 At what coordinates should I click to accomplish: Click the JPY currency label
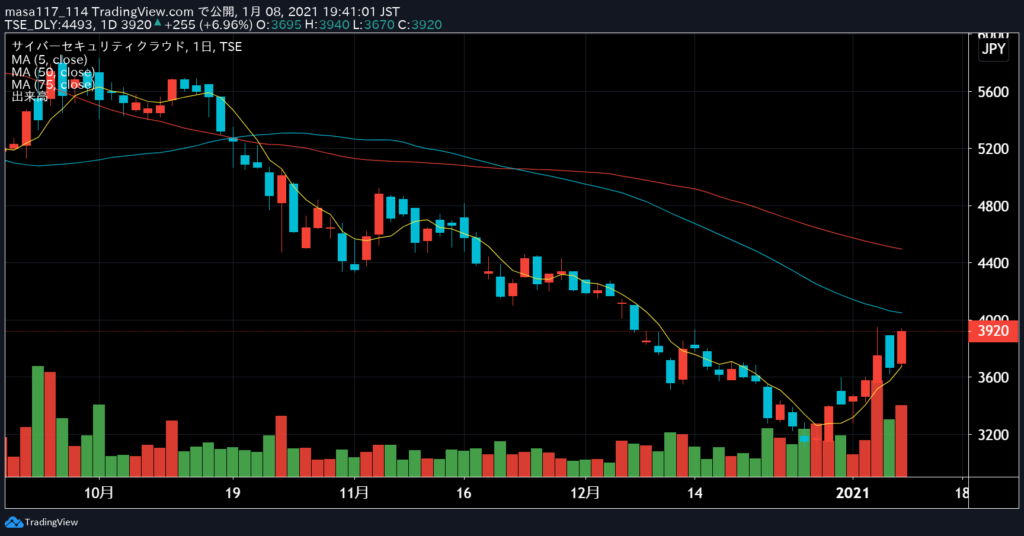(x=993, y=49)
